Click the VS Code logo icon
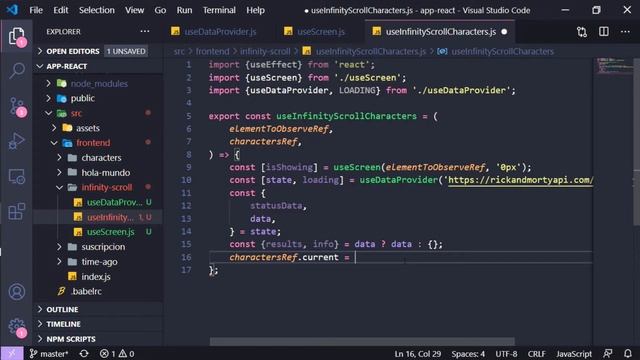This screenshot has height=360, width=640. click(12, 10)
